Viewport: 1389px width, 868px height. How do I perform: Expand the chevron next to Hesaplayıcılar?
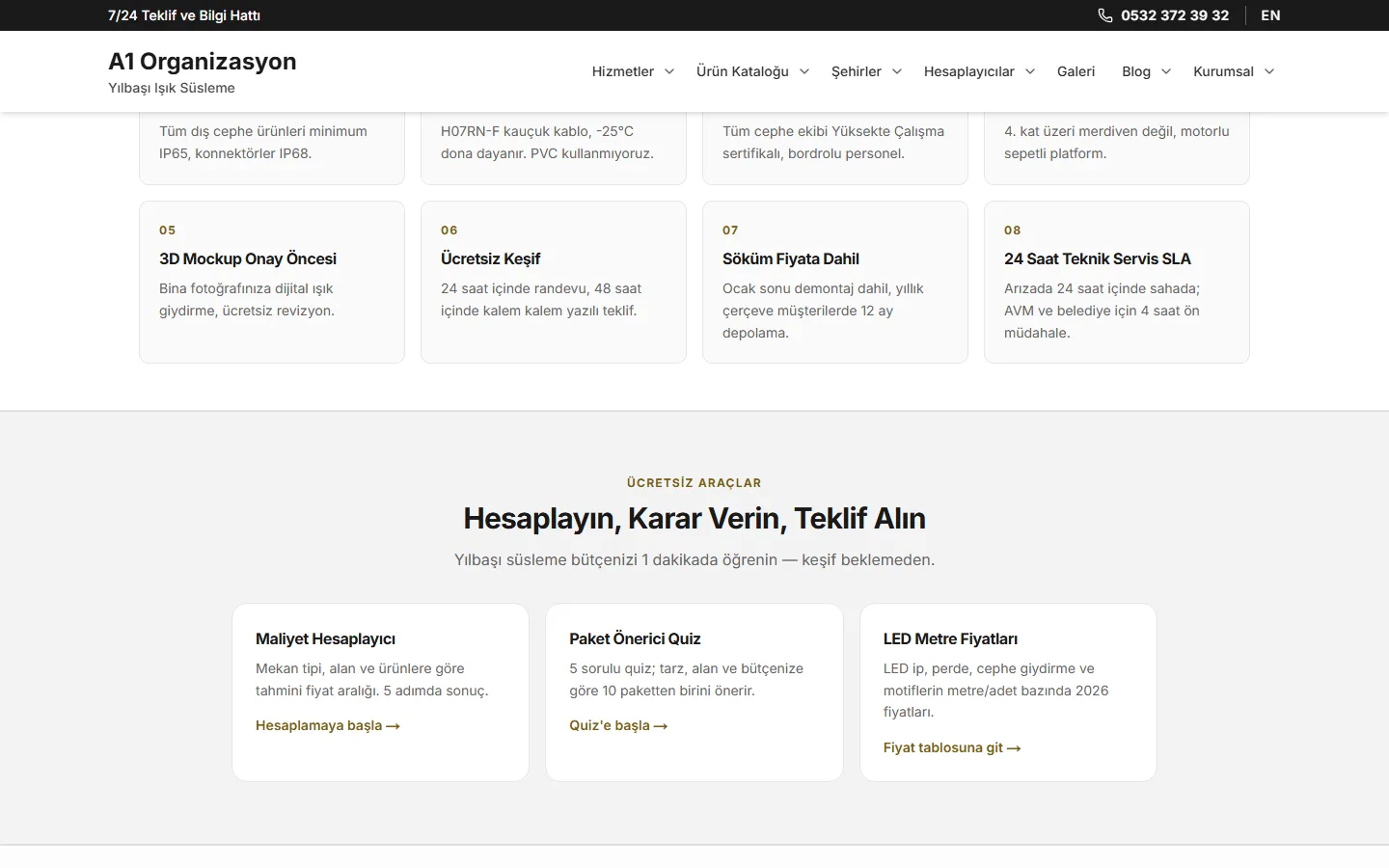click(x=1030, y=71)
